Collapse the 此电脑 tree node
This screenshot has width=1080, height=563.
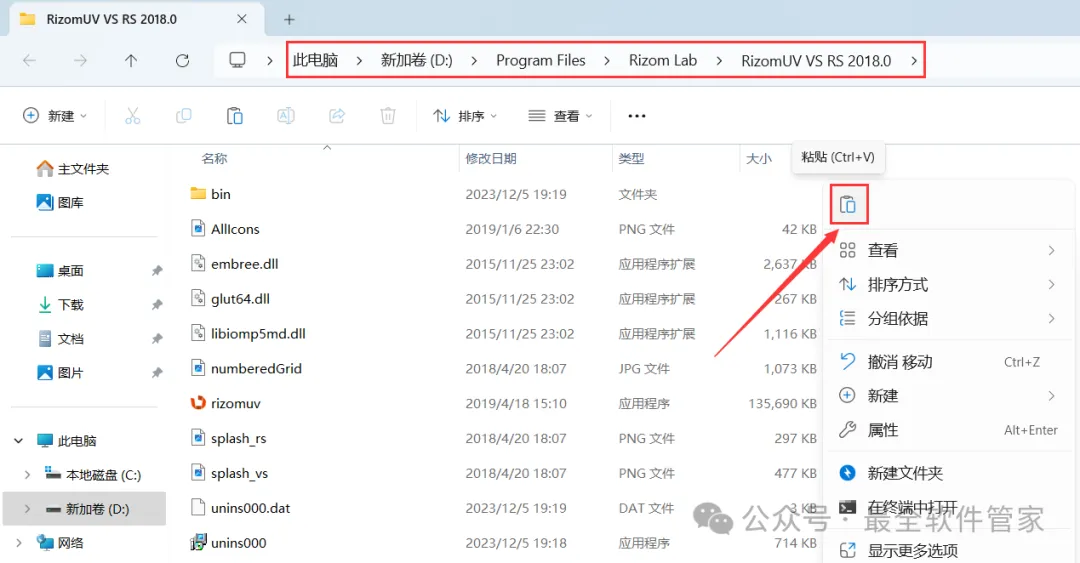coord(19,440)
